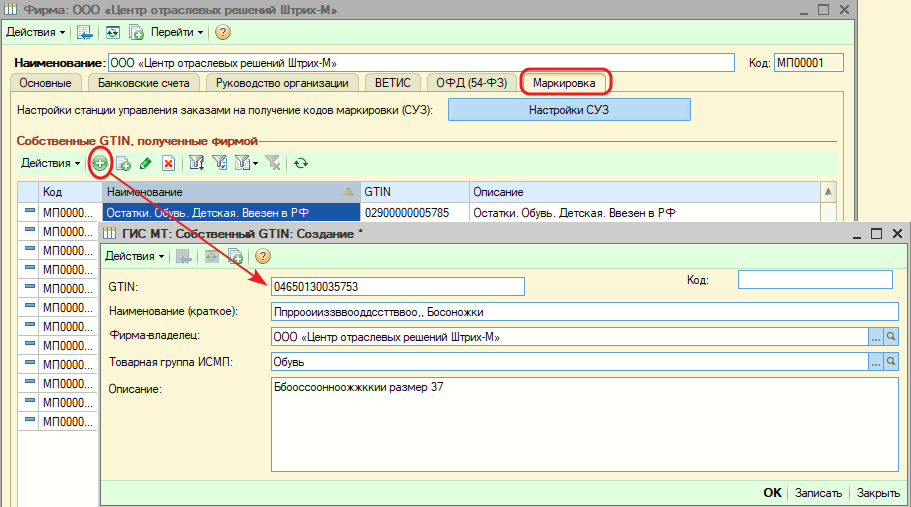911x507 pixels.
Task: Click the Товарная группа ИСМП field with Обувь
Action: pyautogui.click(x=569, y=362)
